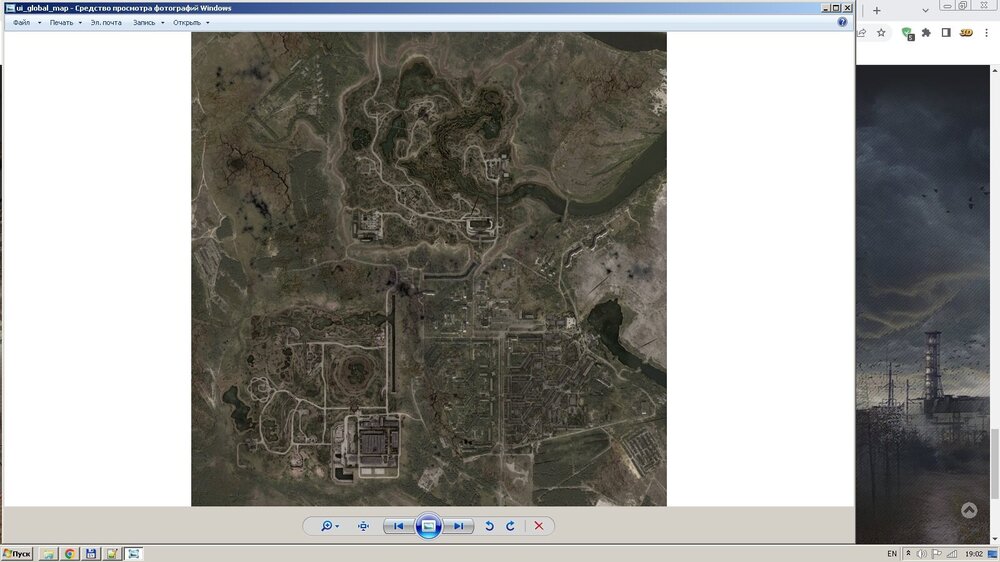Open the green shield adblock extension
1000x562 pixels.
pyautogui.click(x=908, y=33)
